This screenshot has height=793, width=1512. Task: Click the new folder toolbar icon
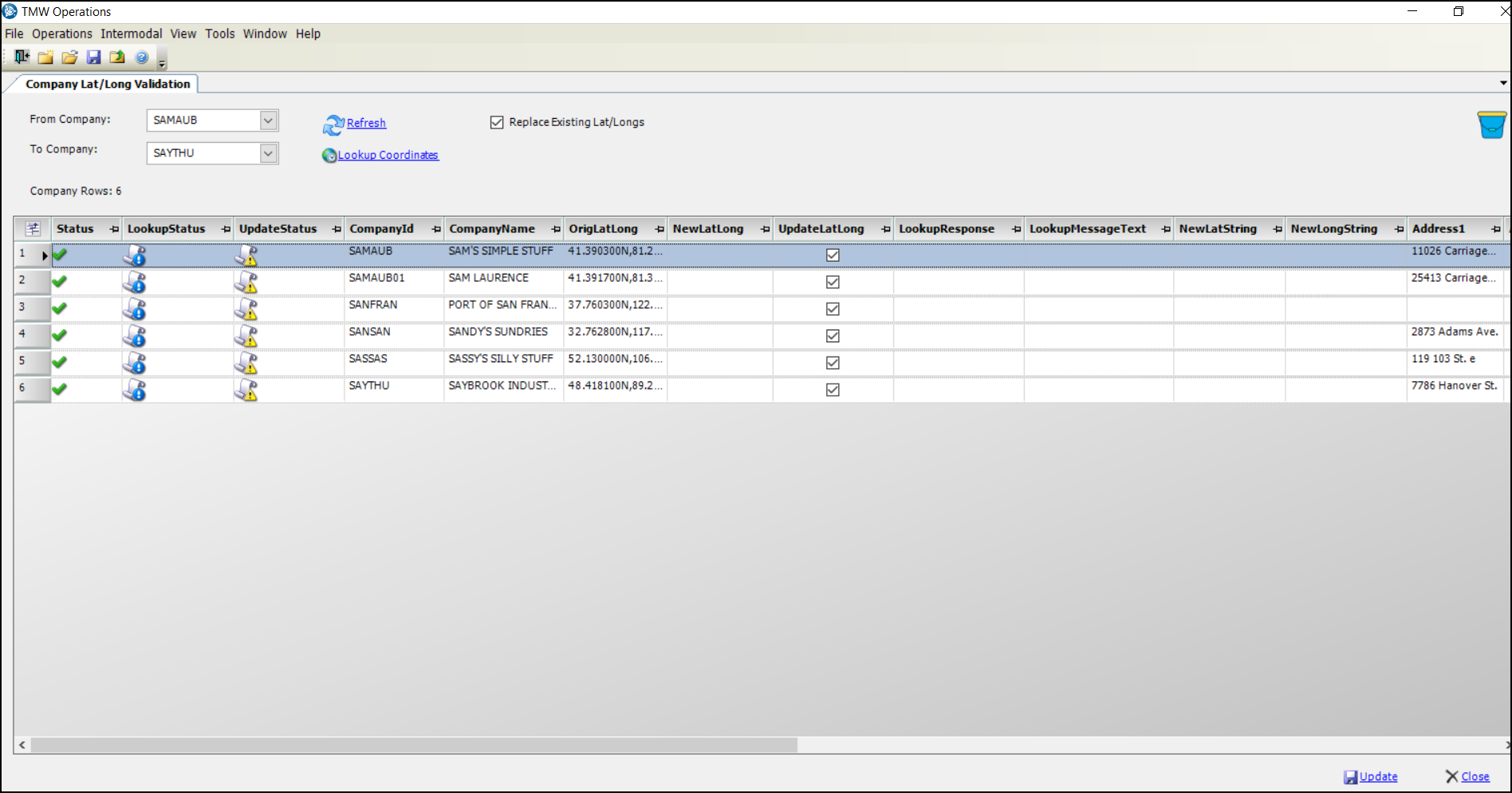45,57
